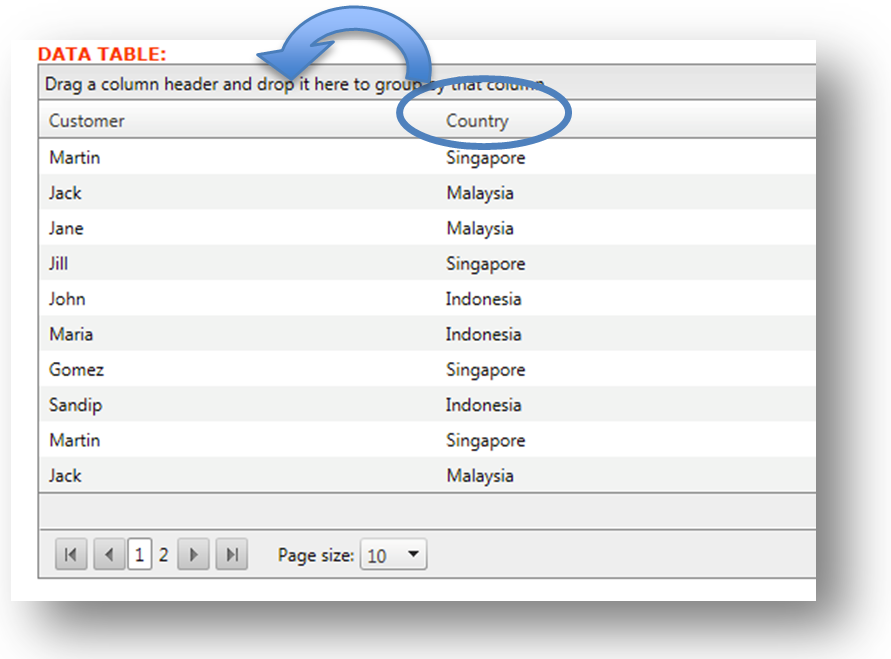Click Malaysia in Jane's row
The height and width of the screenshot is (659, 891).
pyautogui.click(x=480, y=229)
